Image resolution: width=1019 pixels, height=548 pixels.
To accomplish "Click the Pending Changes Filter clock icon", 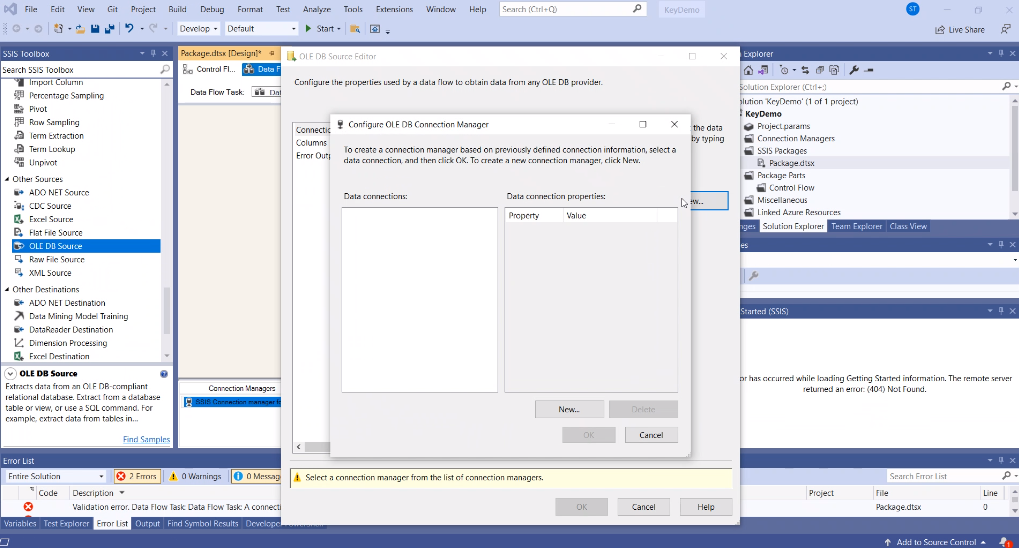I will point(784,70).
